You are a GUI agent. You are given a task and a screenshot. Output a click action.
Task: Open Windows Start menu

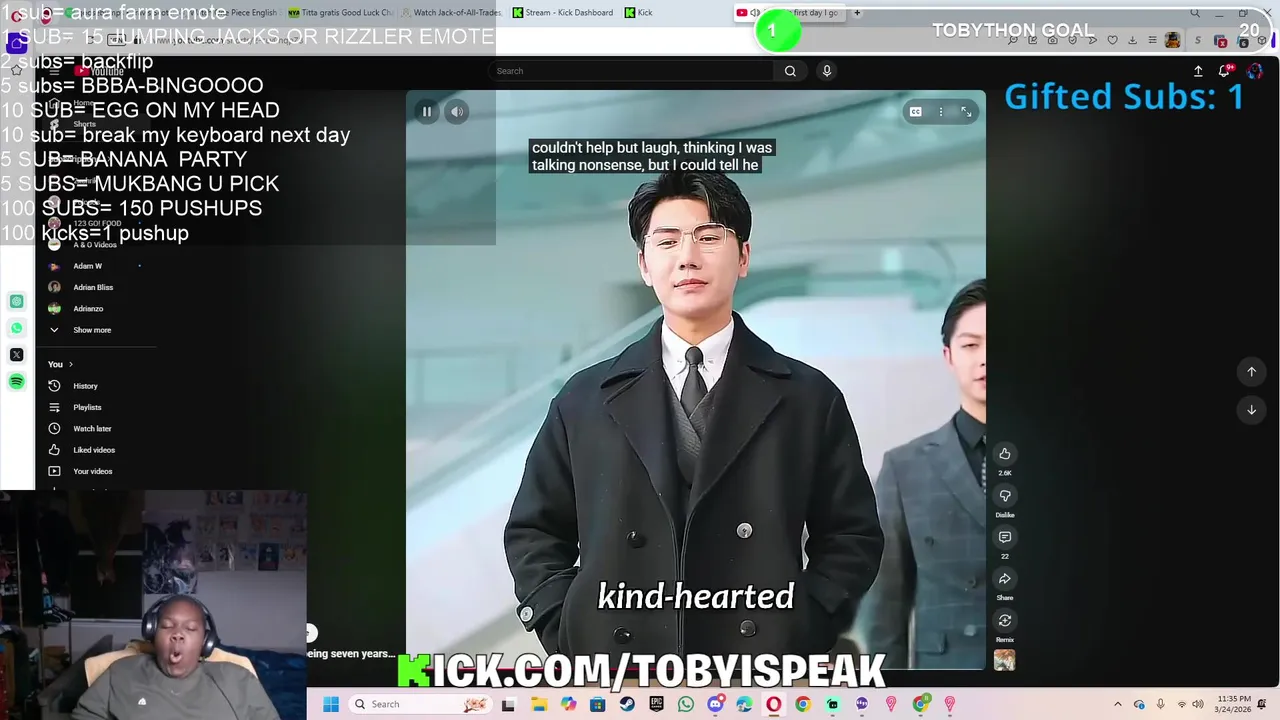click(x=331, y=704)
